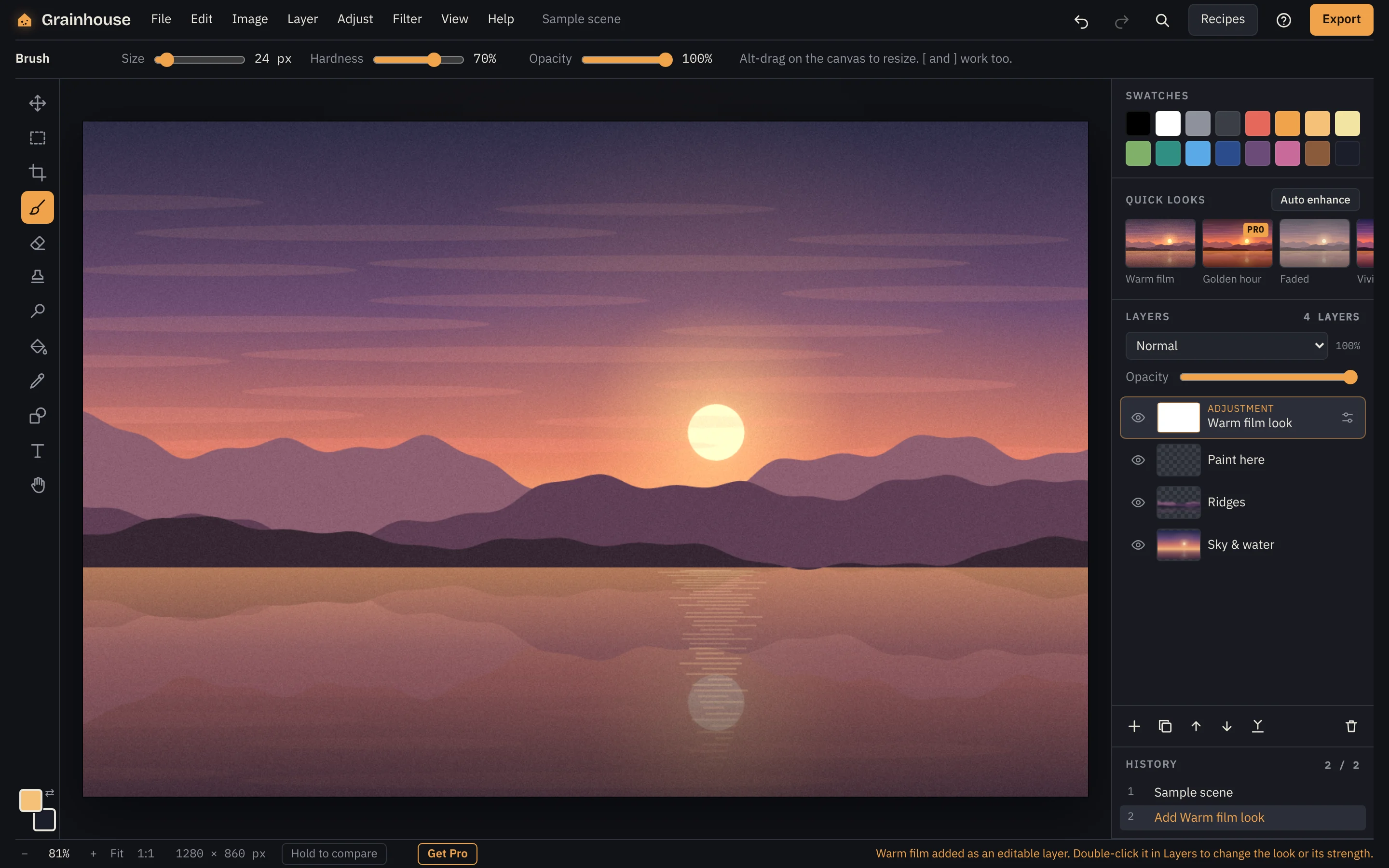This screenshot has width=1389, height=868.
Task: Select the Hand pan tool
Action: pos(37,485)
